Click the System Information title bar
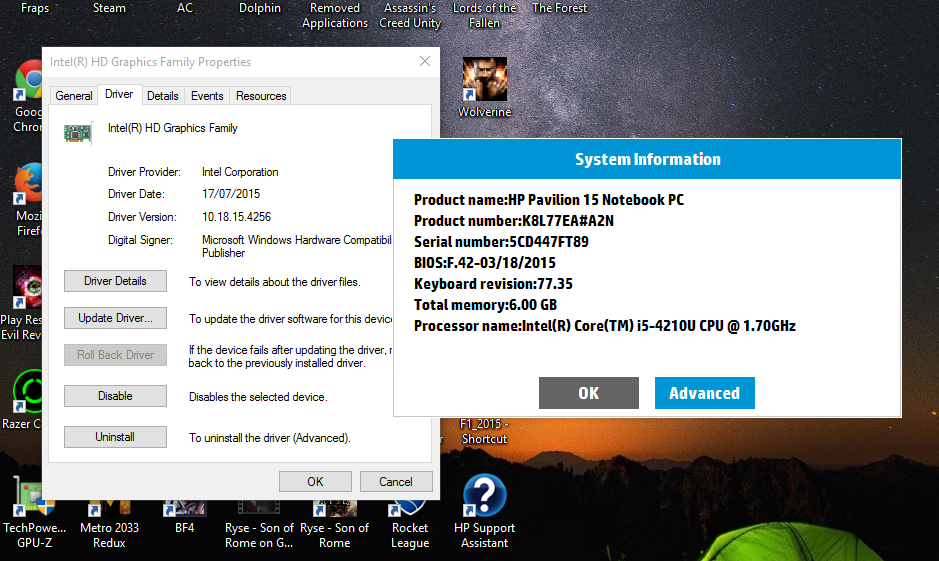939x561 pixels. 647,159
